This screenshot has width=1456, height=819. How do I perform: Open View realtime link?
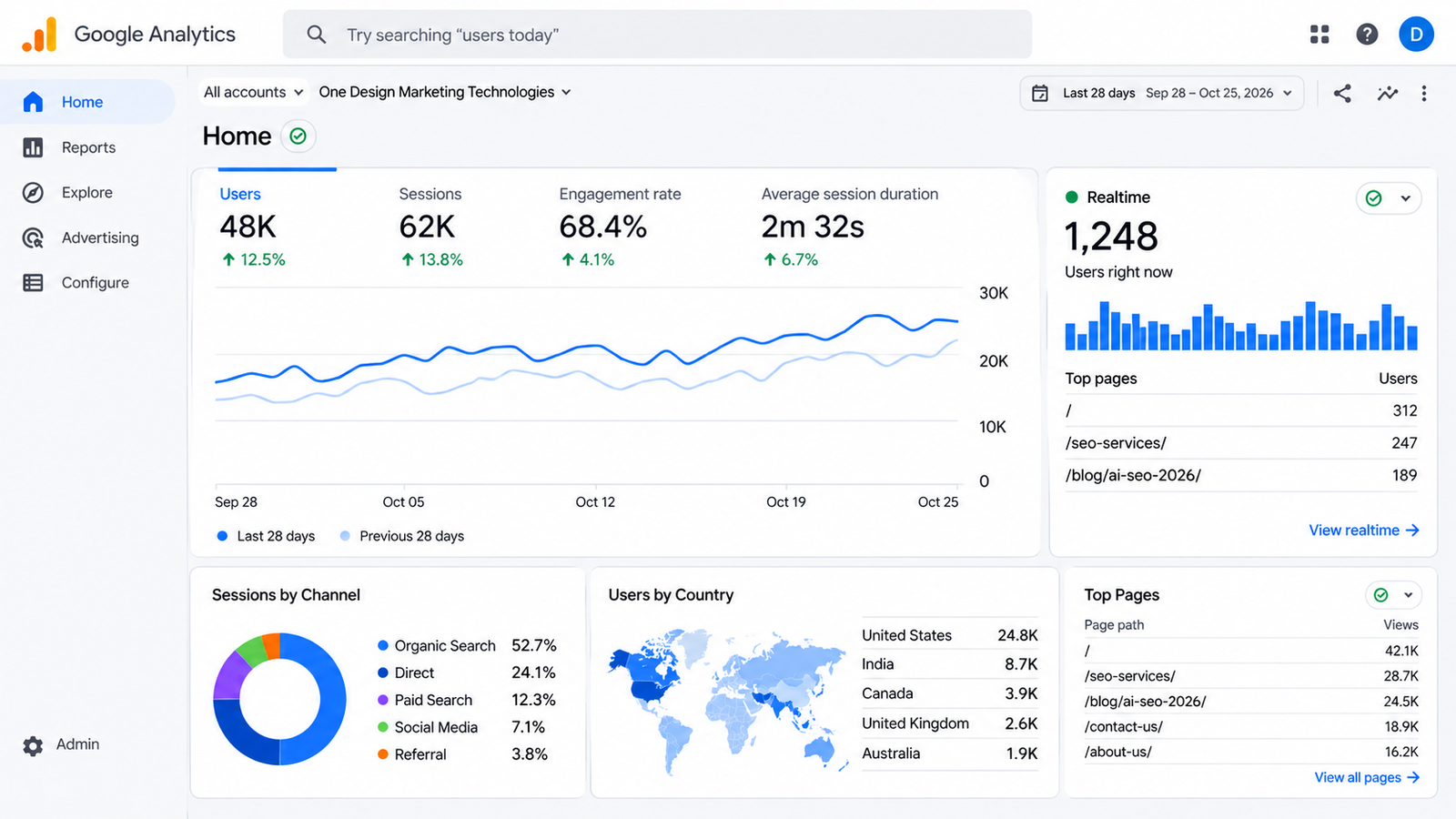[1364, 531]
